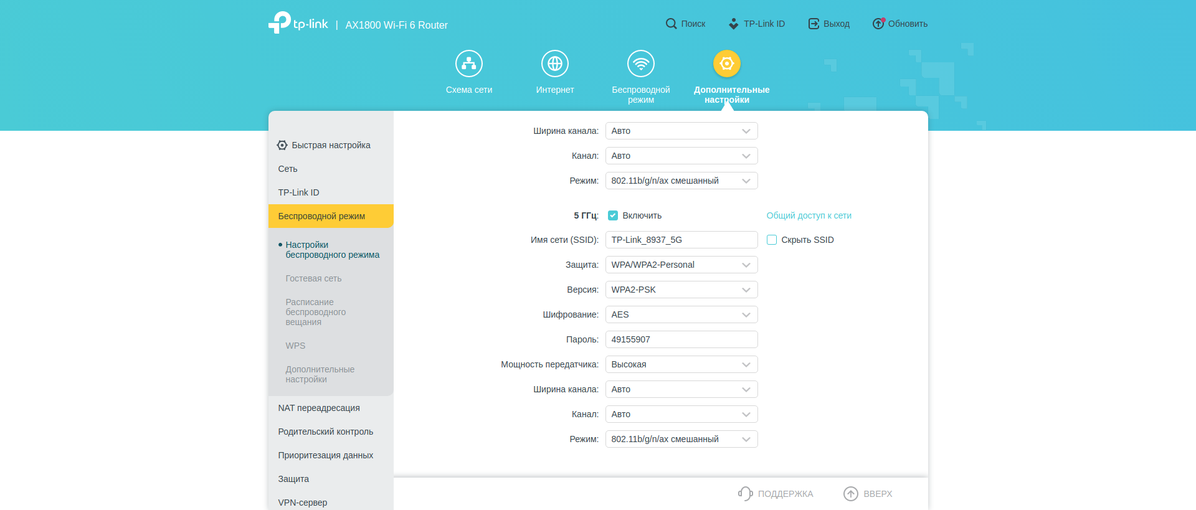Open the Мощность передатчика dropdown
The image size is (1196, 510).
[681, 364]
